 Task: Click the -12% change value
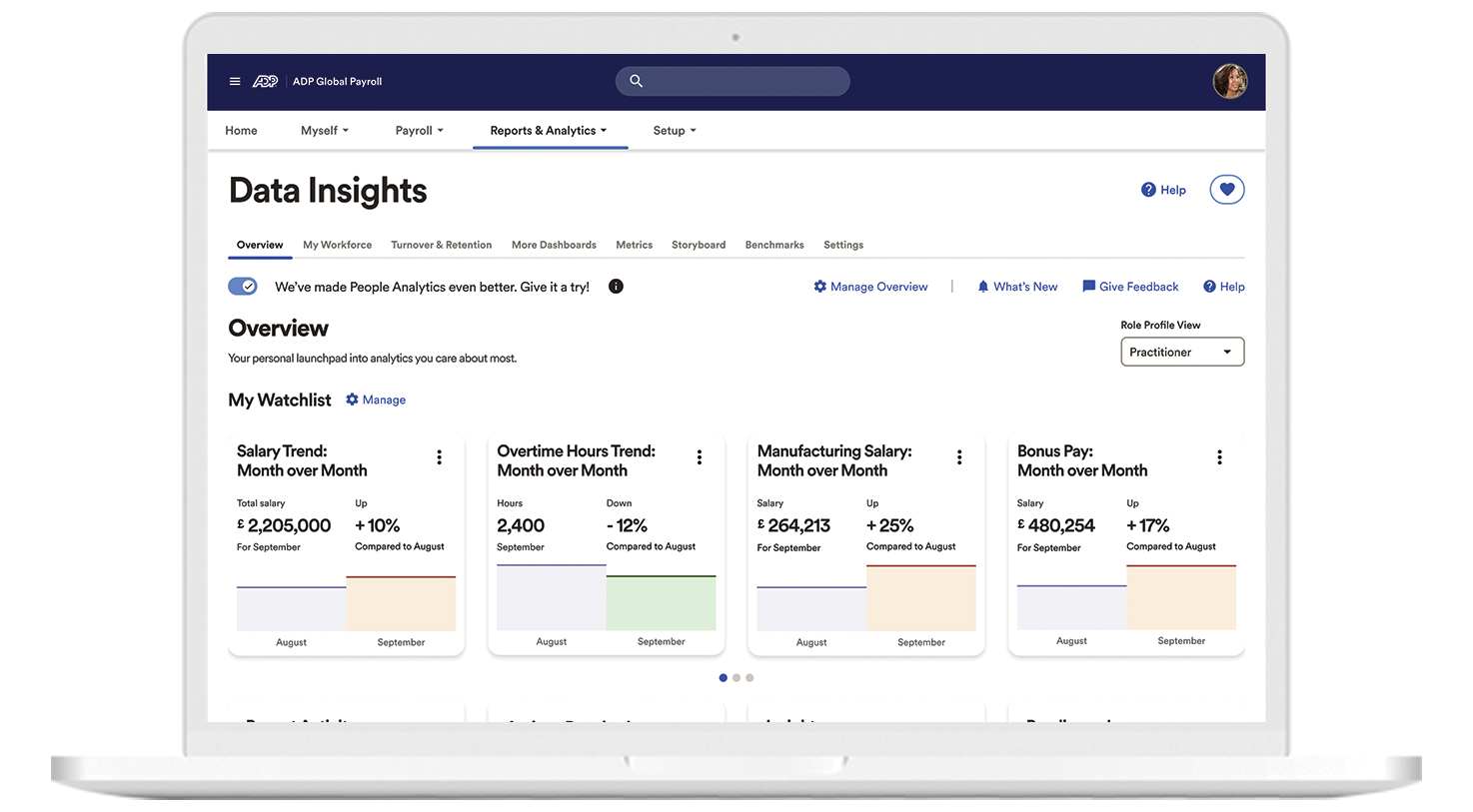tap(627, 525)
